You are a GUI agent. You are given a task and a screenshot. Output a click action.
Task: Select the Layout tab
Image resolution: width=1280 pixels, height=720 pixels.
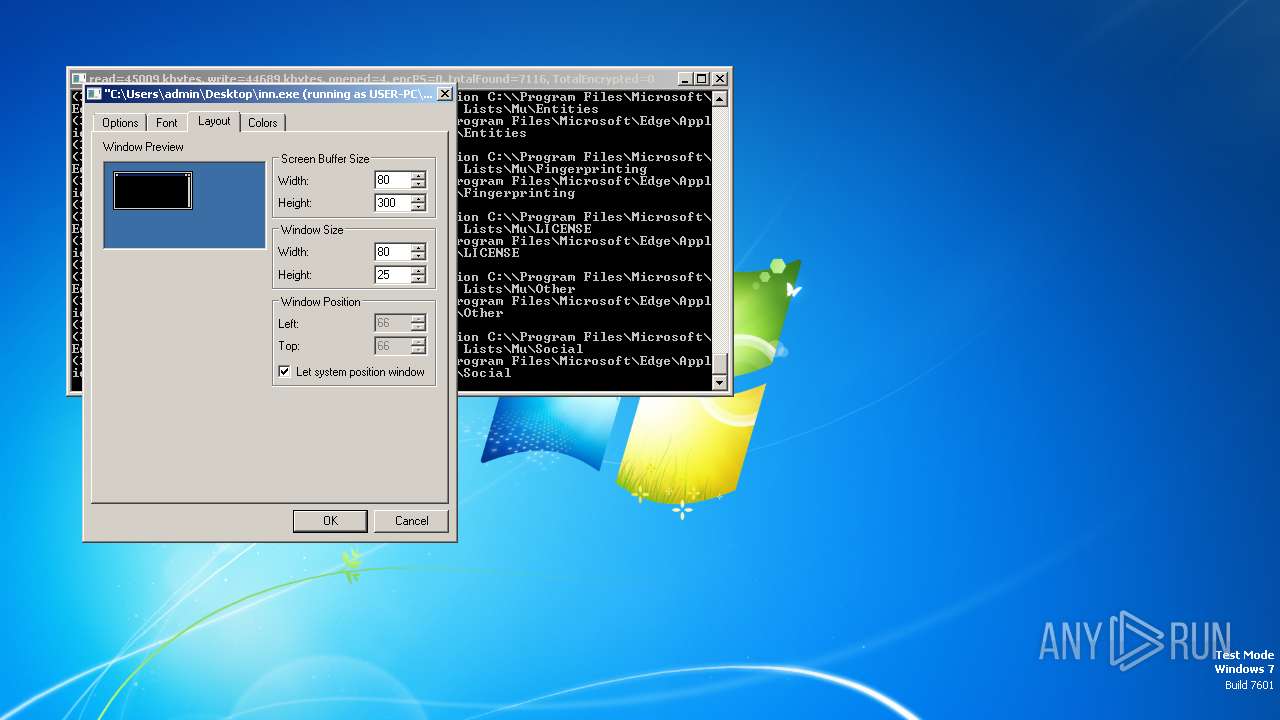coord(214,121)
